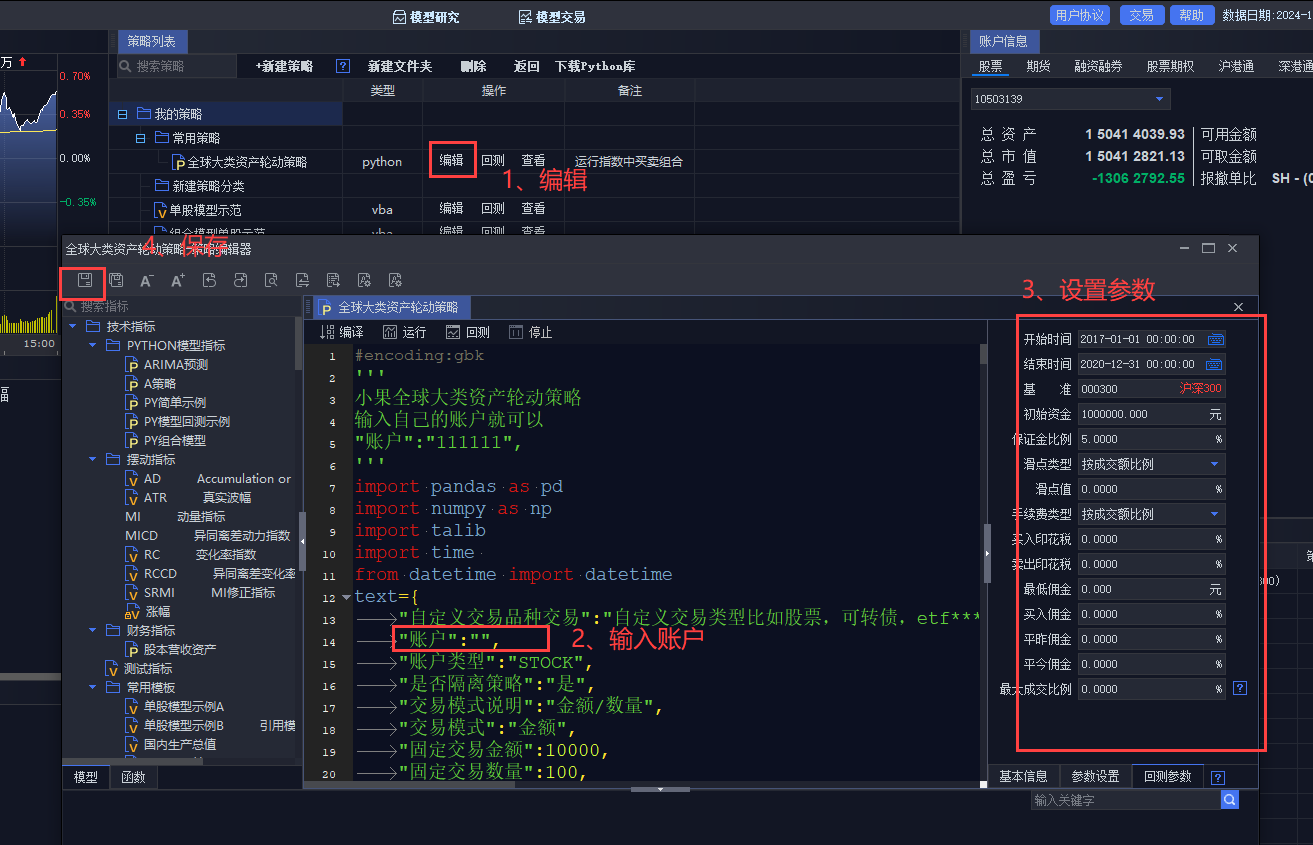Switch to 模型交易 tab

pos(552,17)
